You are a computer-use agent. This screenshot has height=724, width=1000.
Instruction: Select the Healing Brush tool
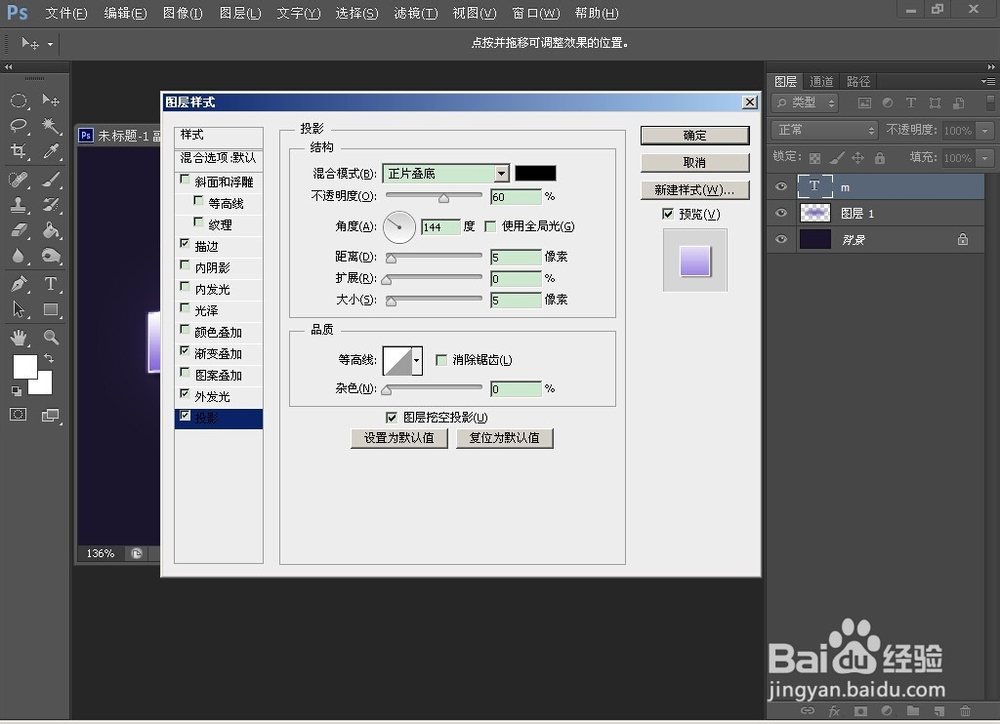click(x=18, y=179)
